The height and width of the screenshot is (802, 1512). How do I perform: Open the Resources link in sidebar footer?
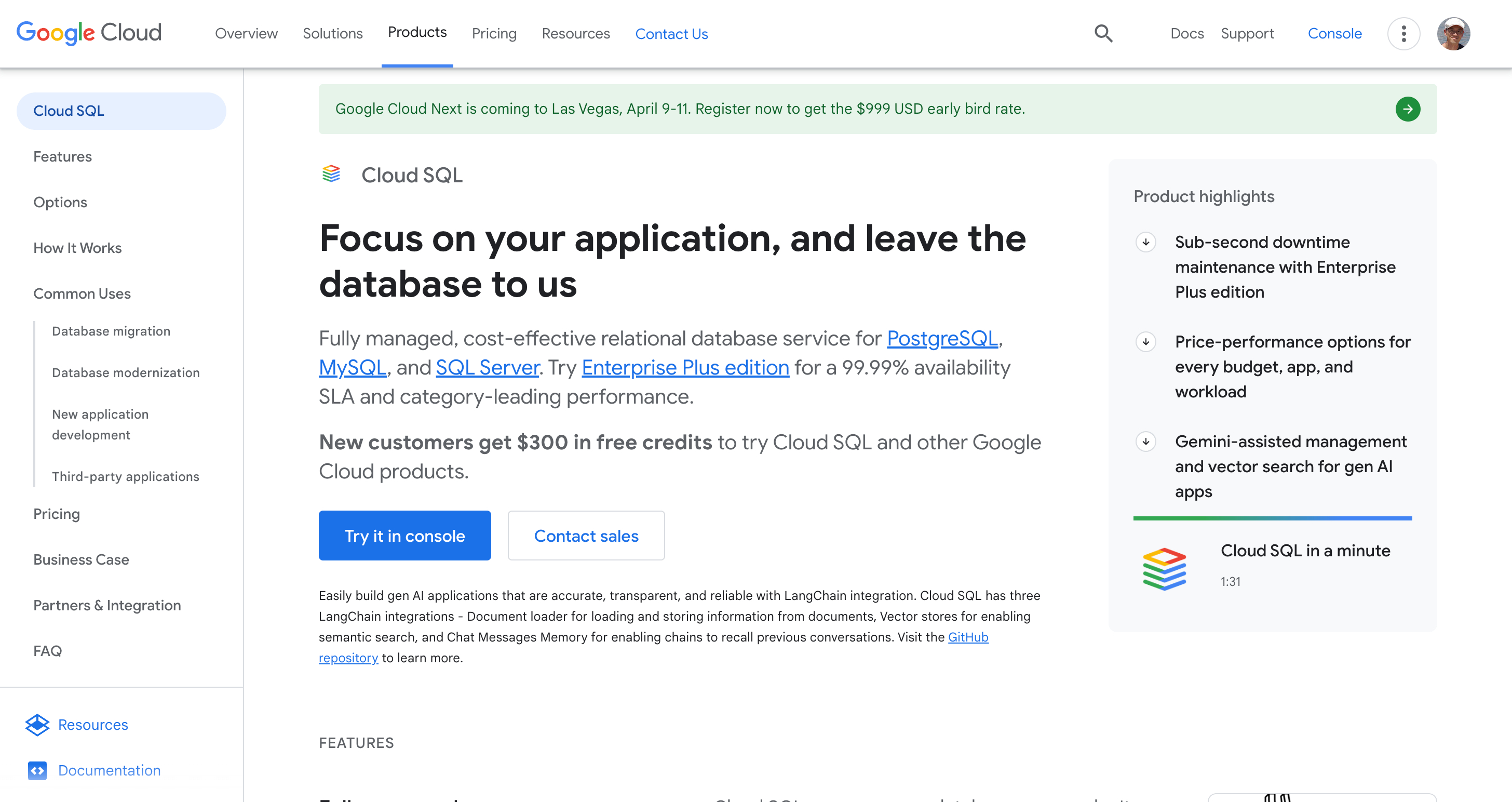93,725
